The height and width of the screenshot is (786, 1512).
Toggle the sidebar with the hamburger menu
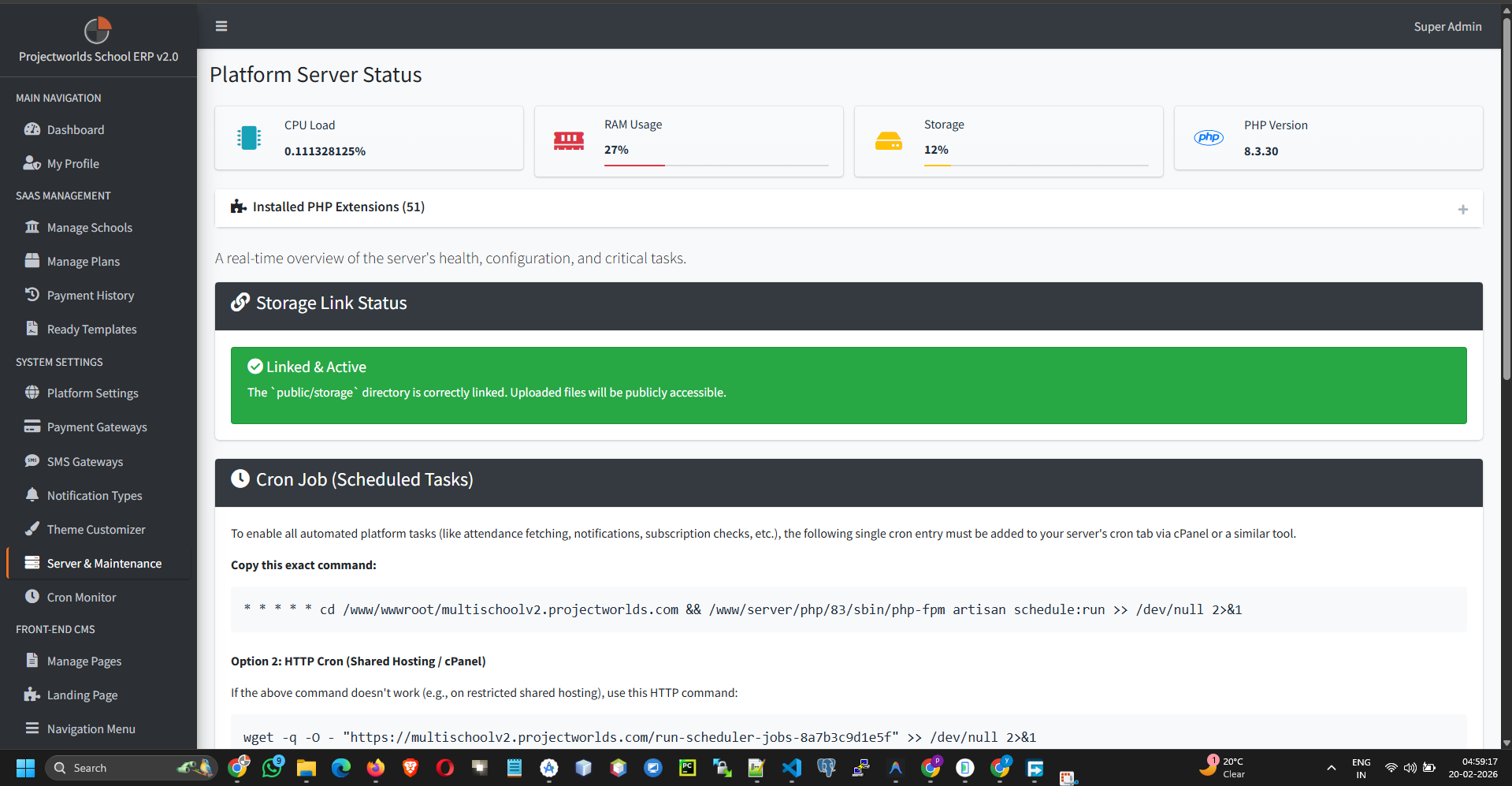click(x=221, y=26)
